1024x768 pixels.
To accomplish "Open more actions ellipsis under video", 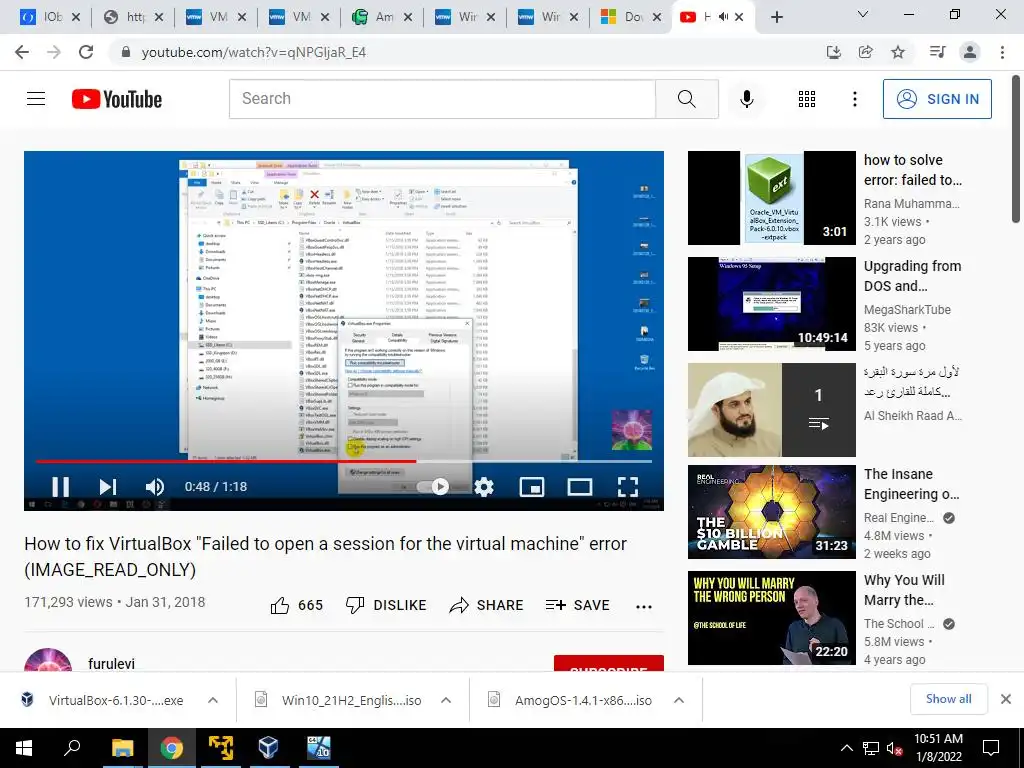I will [643, 607].
